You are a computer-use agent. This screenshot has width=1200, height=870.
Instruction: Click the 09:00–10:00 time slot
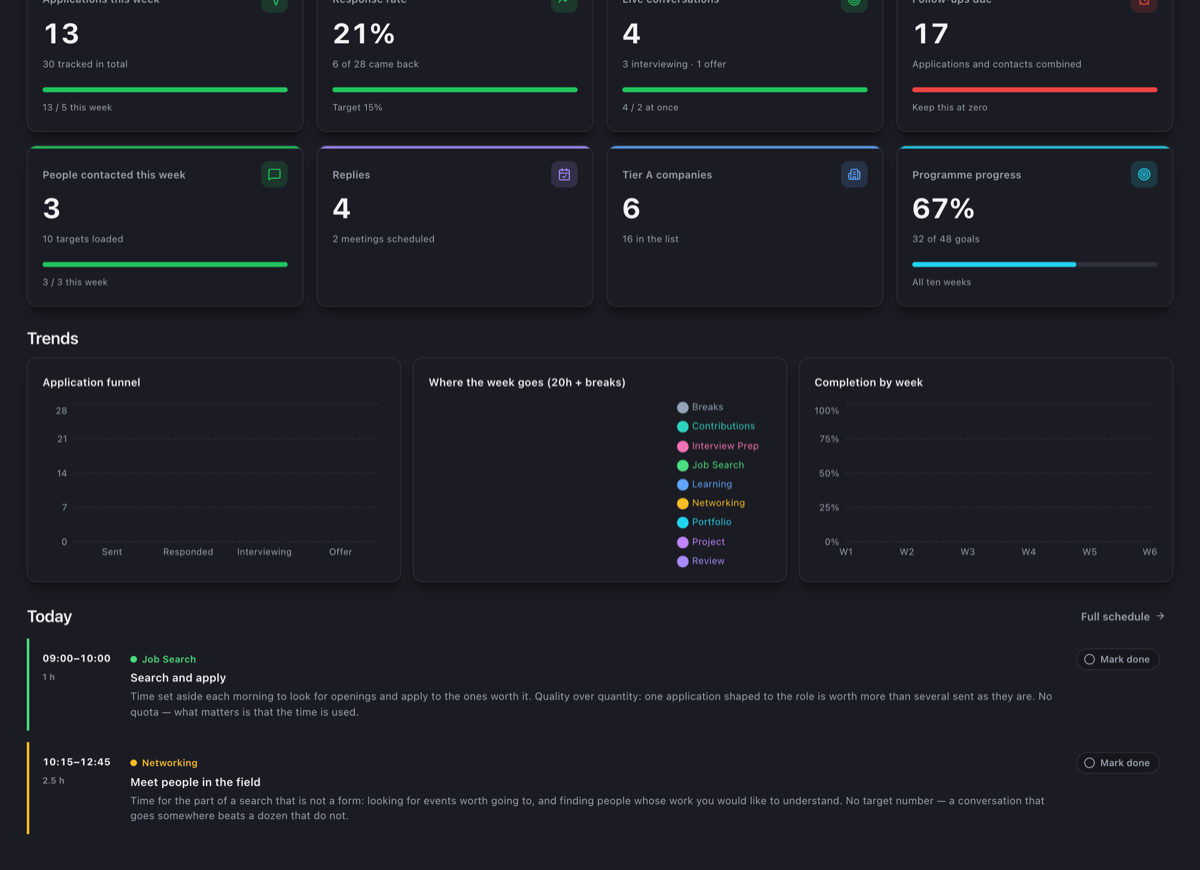[x=76, y=659]
